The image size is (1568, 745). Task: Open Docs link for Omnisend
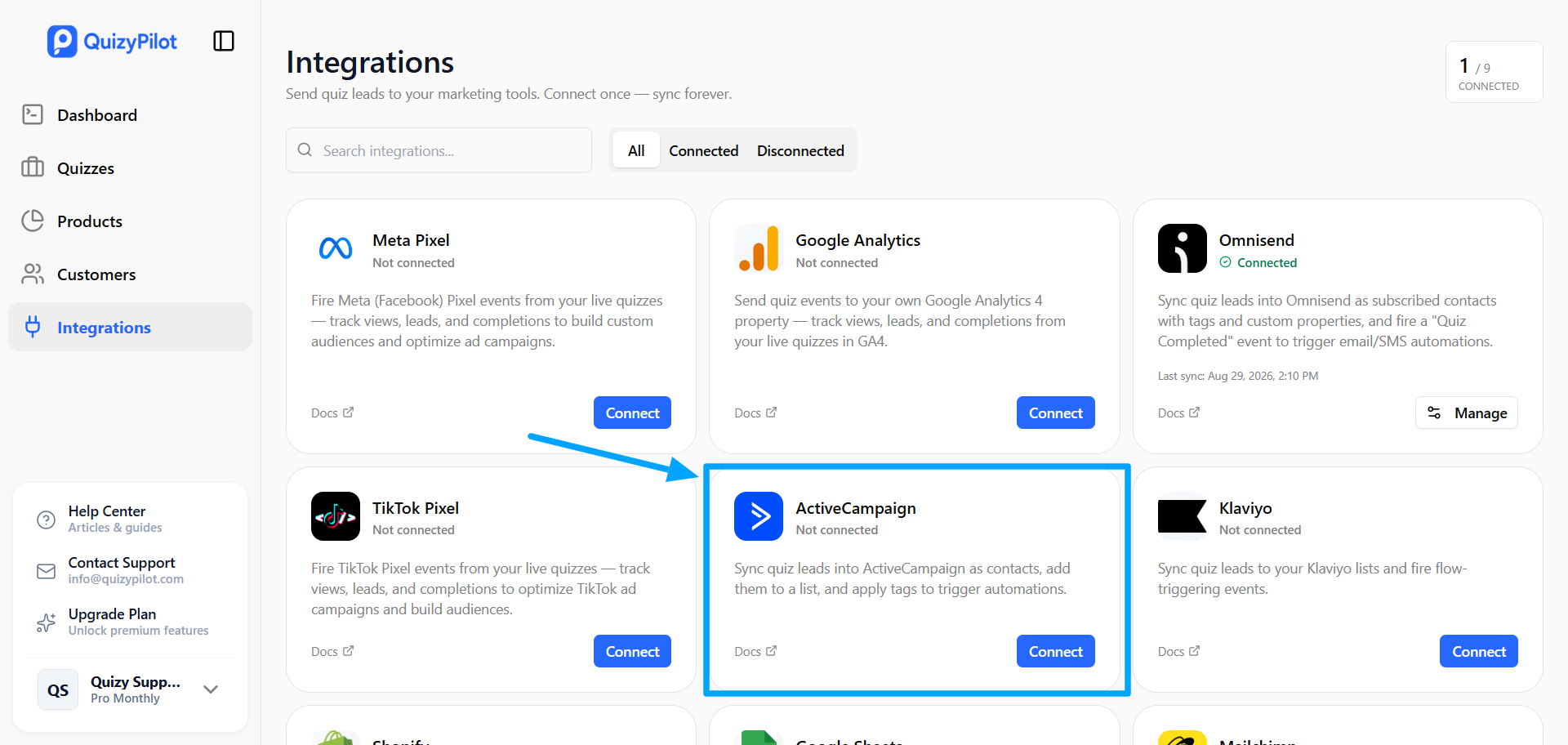point(1178,413)
